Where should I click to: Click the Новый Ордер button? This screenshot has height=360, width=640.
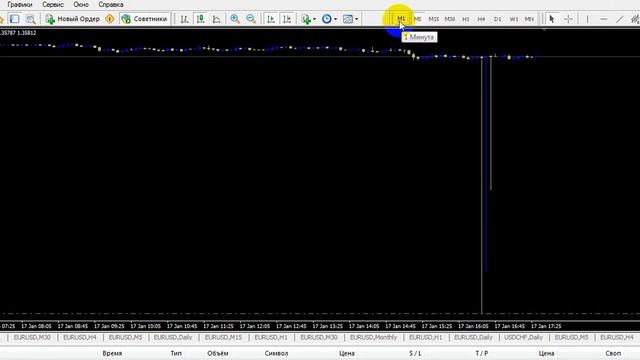73,19
